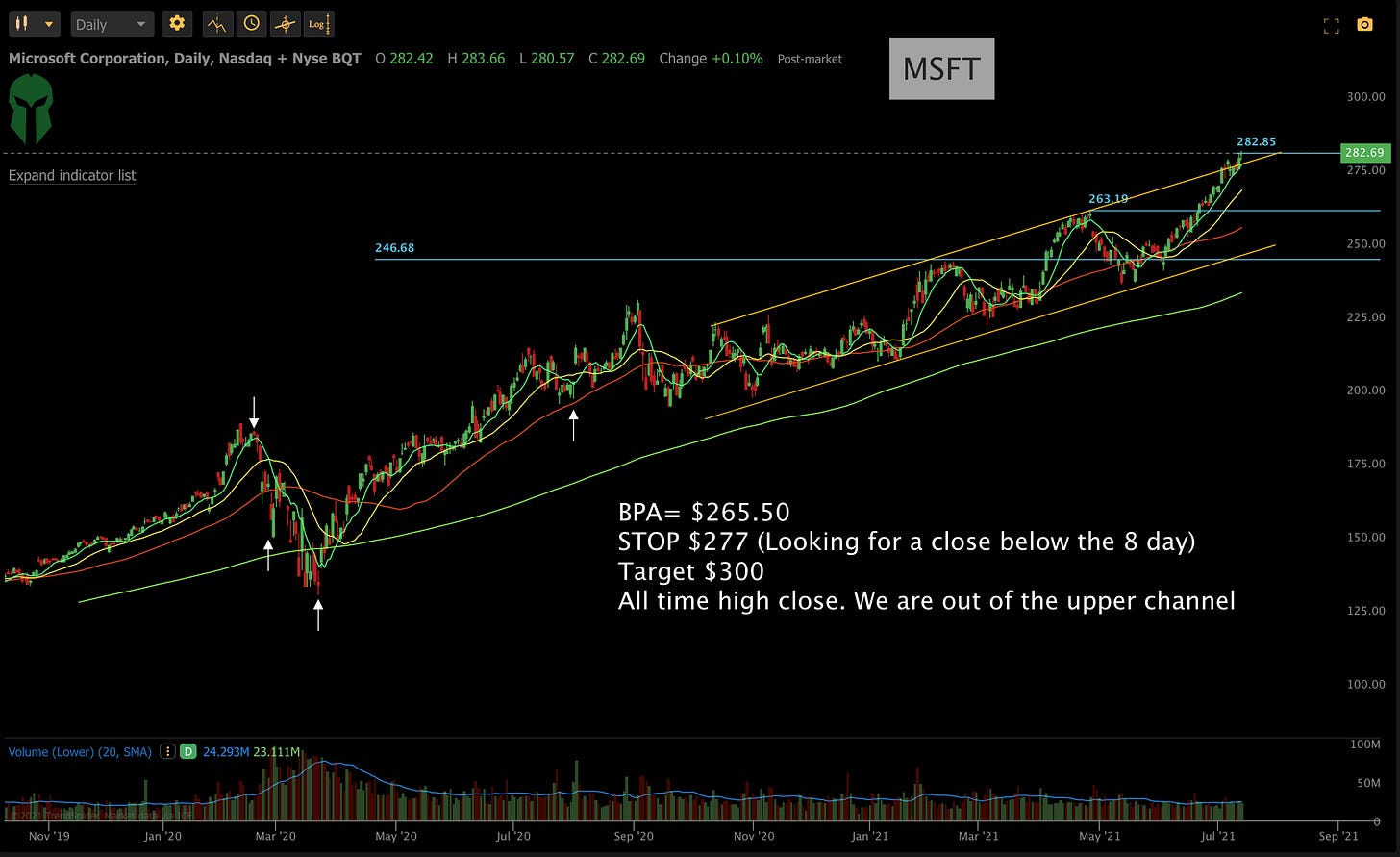Click the Volume (Lower) (20, SMA) label
This screenshot has height=857, width=1400.
point(80,752)
